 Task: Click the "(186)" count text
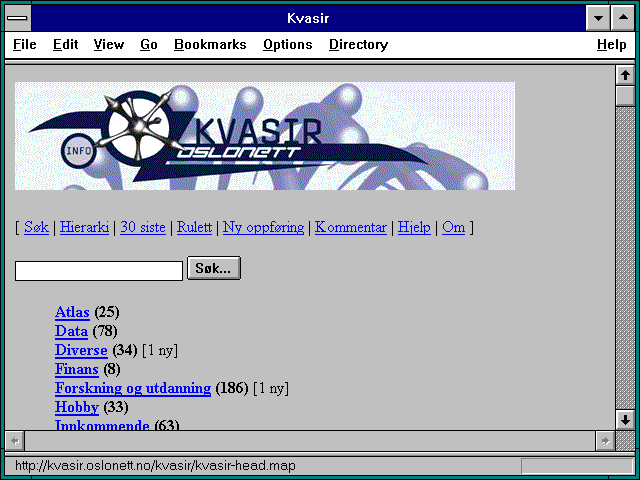(232, 388)
